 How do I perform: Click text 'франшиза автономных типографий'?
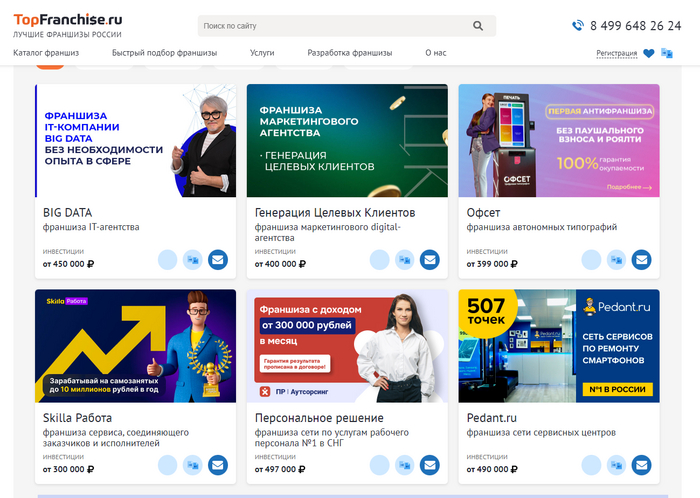pyautogui.click(x=542, y=227)
